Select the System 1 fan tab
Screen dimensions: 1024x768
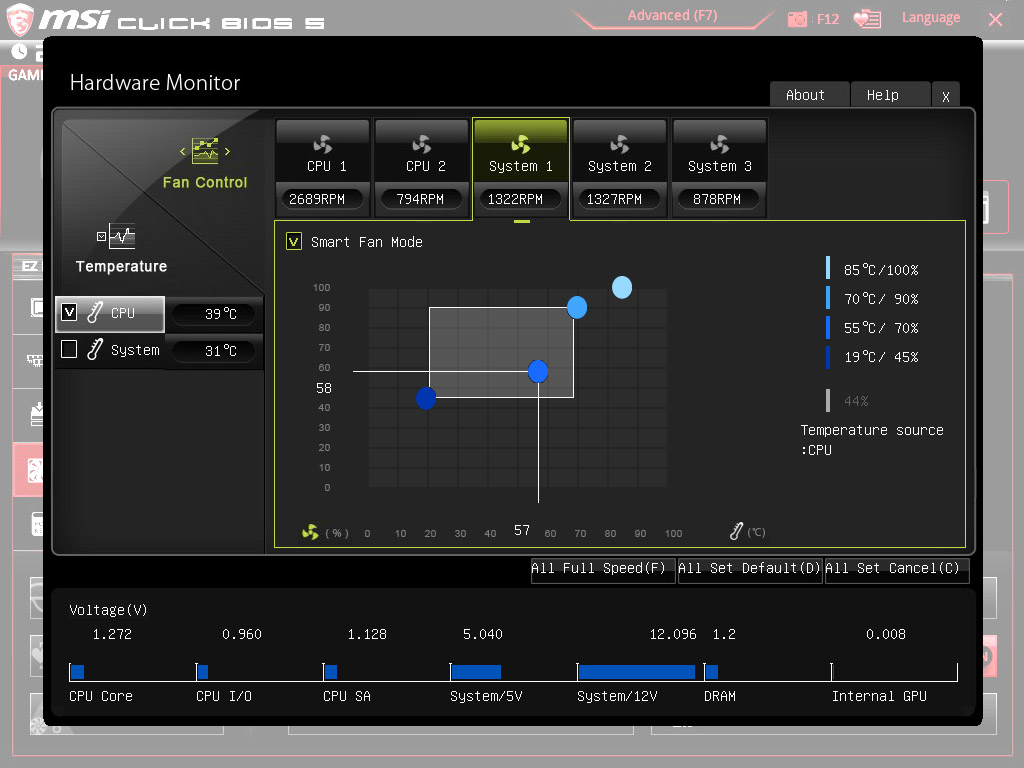coord(520,168)
